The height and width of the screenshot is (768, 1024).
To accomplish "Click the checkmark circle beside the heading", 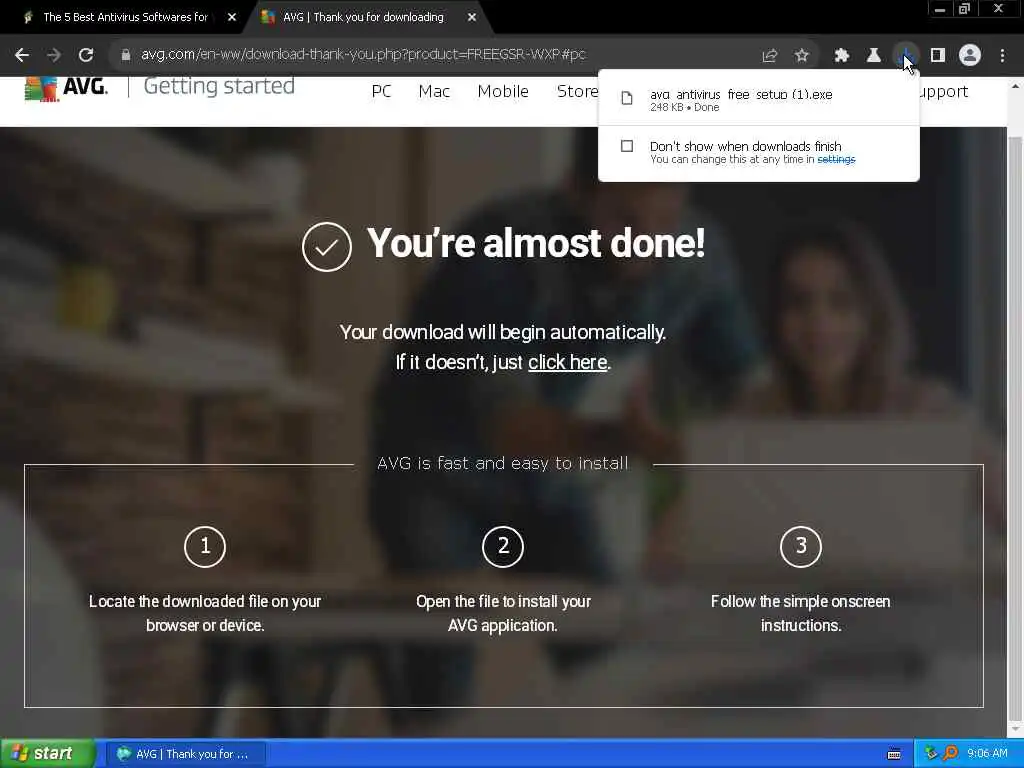I will (327, 248).
